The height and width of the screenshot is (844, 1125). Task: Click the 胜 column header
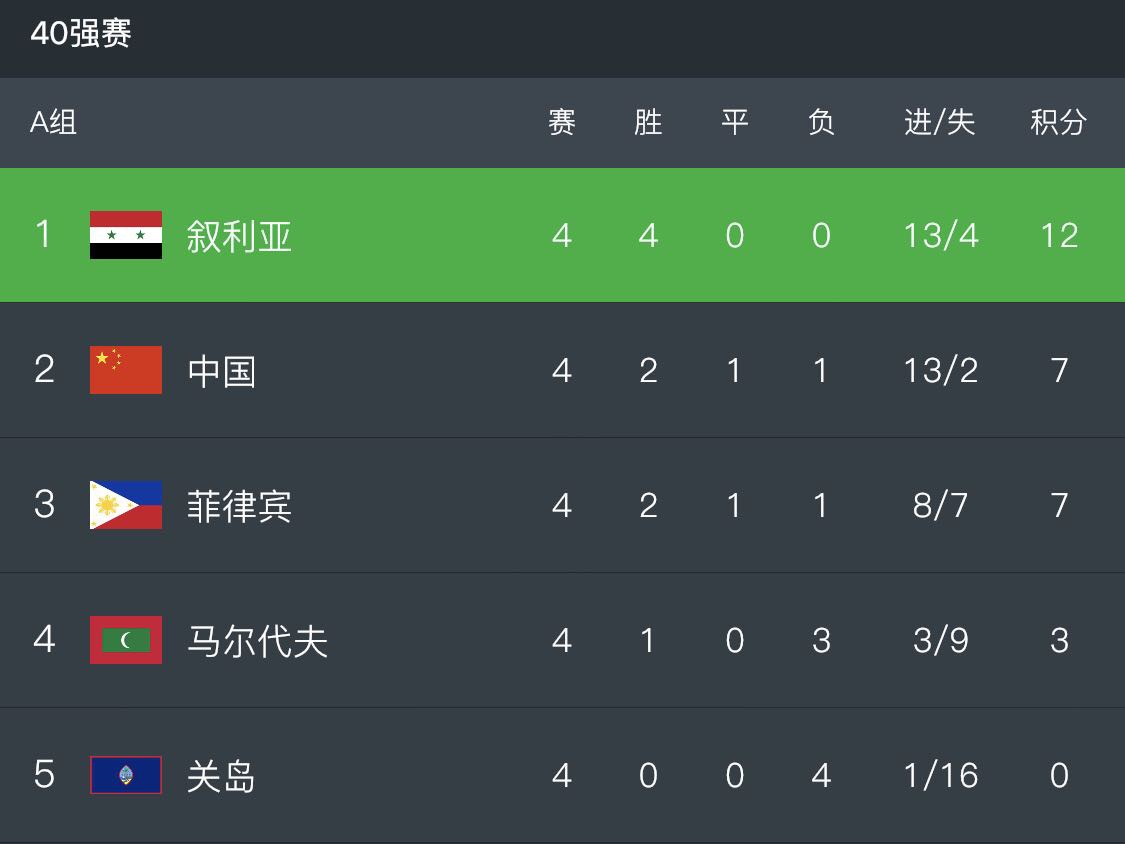pos(648,122)
